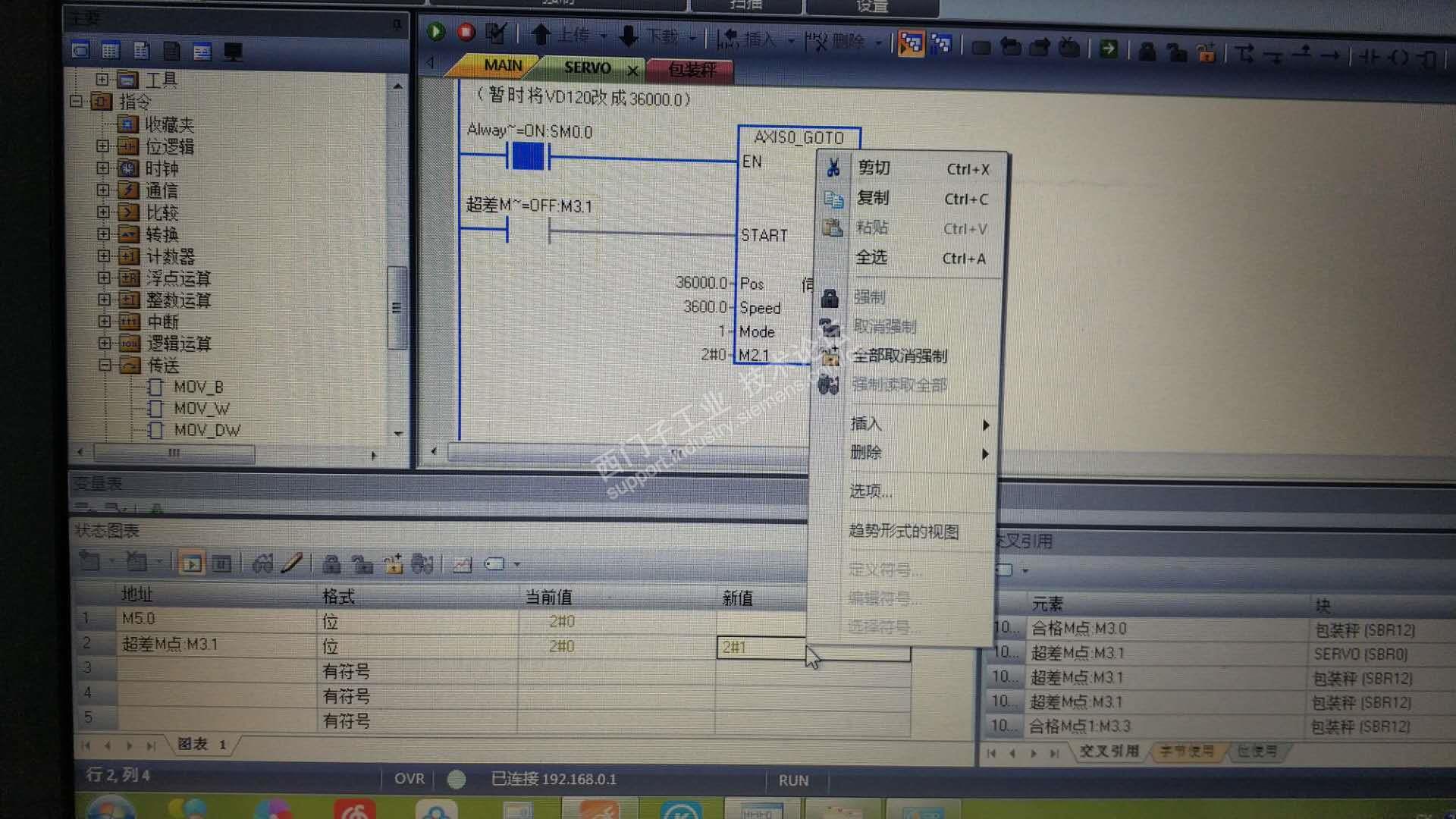This screenshot has height=819, width=1456.
Task: Click the red STOP button in toolbar
Action: (466, 32)
